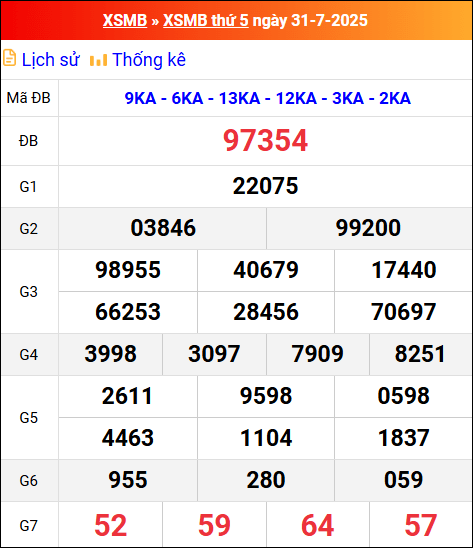Viewport: 473px width, 548px height.
Task: Click G5 number 2611
Action: coord(127,396)
